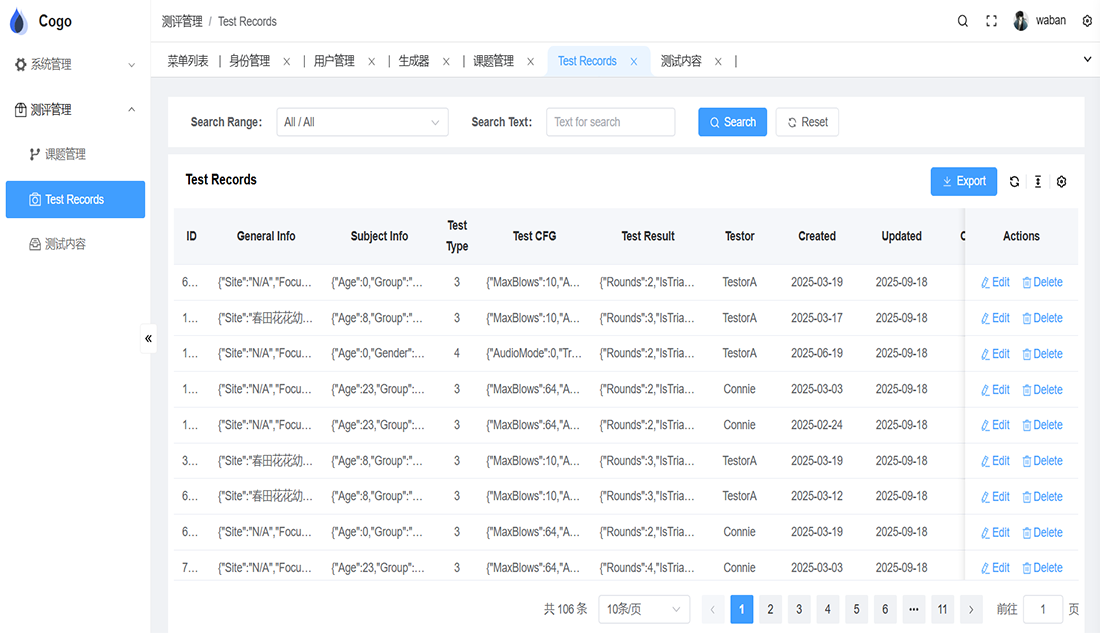This screenshot has width=1100, height=633.
Task: Open the 10条/页 page size dropdown
Action: [644, 609]
